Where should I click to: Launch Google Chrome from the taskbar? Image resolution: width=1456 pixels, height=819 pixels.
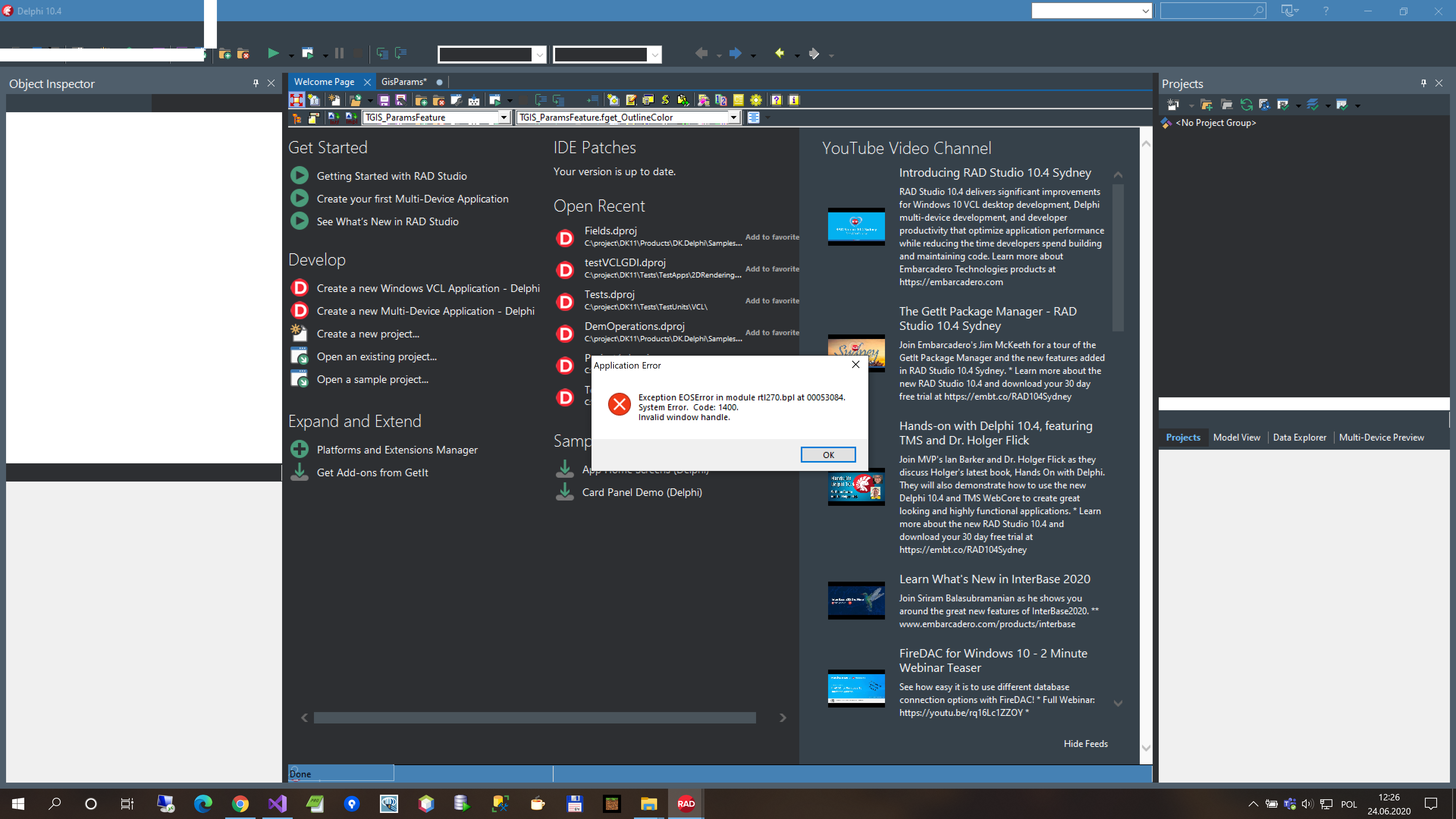pos(240,804)
